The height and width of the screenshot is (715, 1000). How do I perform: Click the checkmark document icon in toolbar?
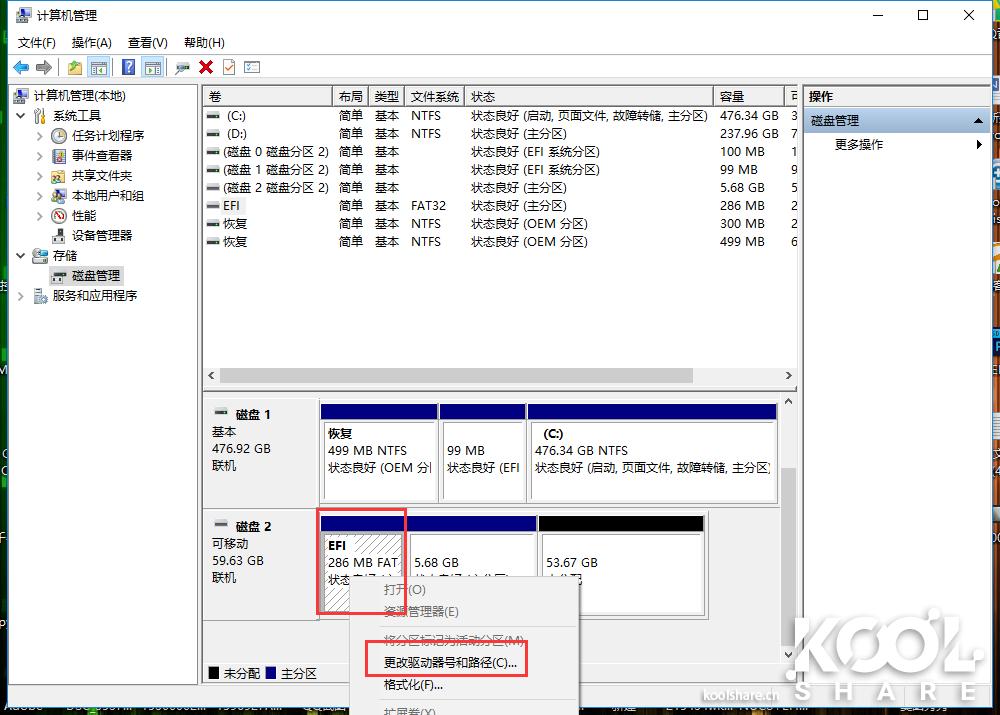[x=228, y=67]
